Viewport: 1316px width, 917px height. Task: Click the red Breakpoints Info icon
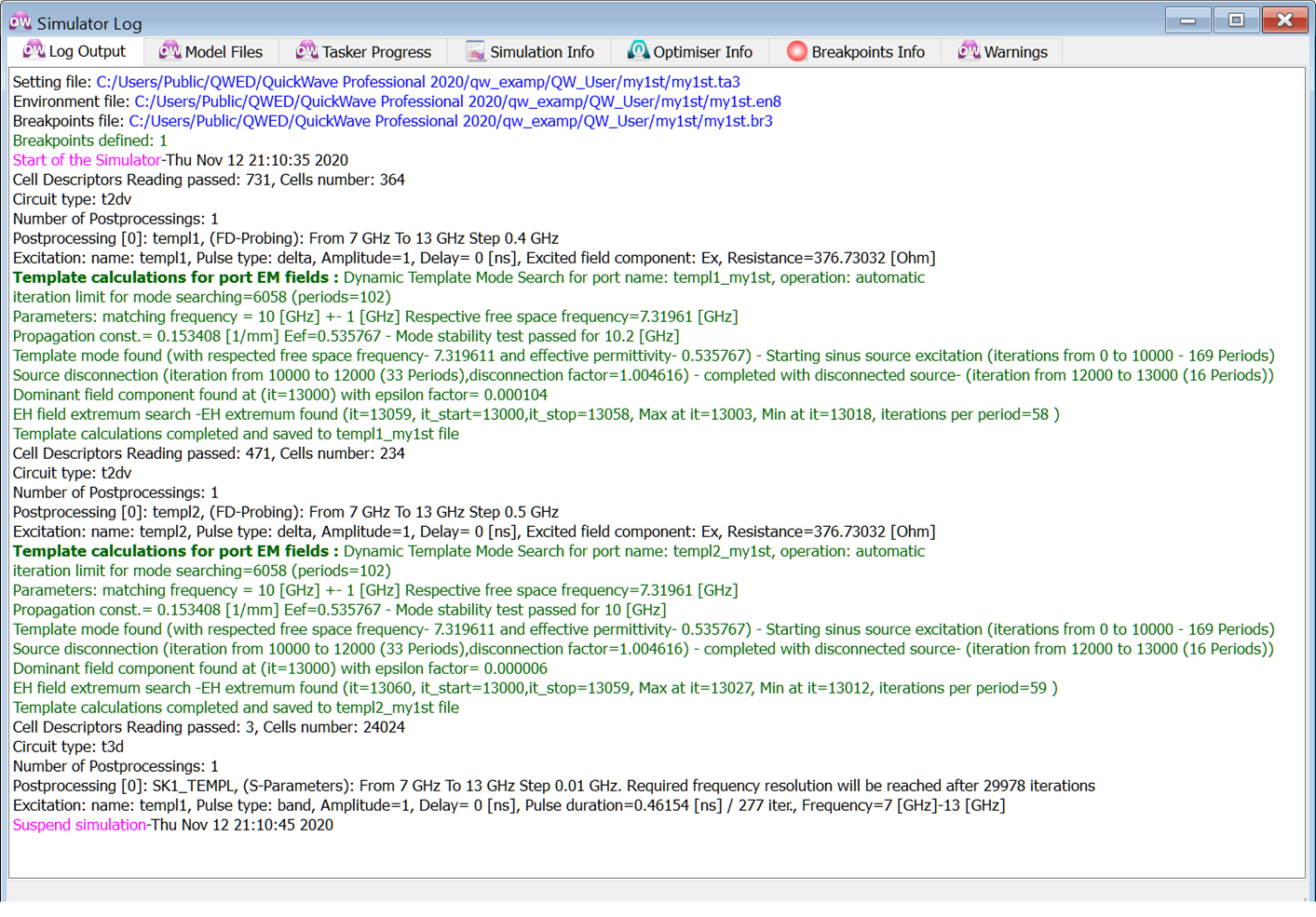[x=796, y=51]
